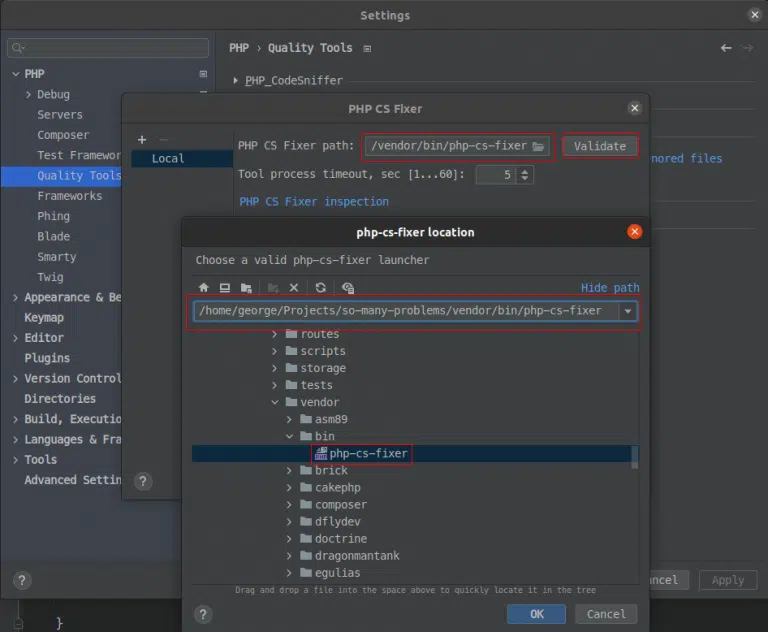Select Local configuration in list
Image resolution: width=768 pixels, height=632 pixels.
182,159
